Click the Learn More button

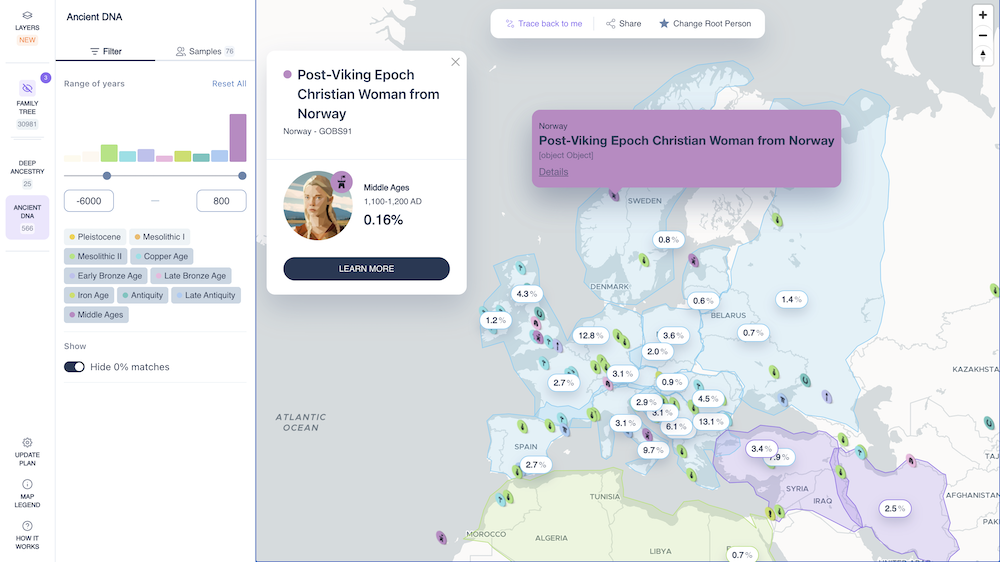point(366,269)
